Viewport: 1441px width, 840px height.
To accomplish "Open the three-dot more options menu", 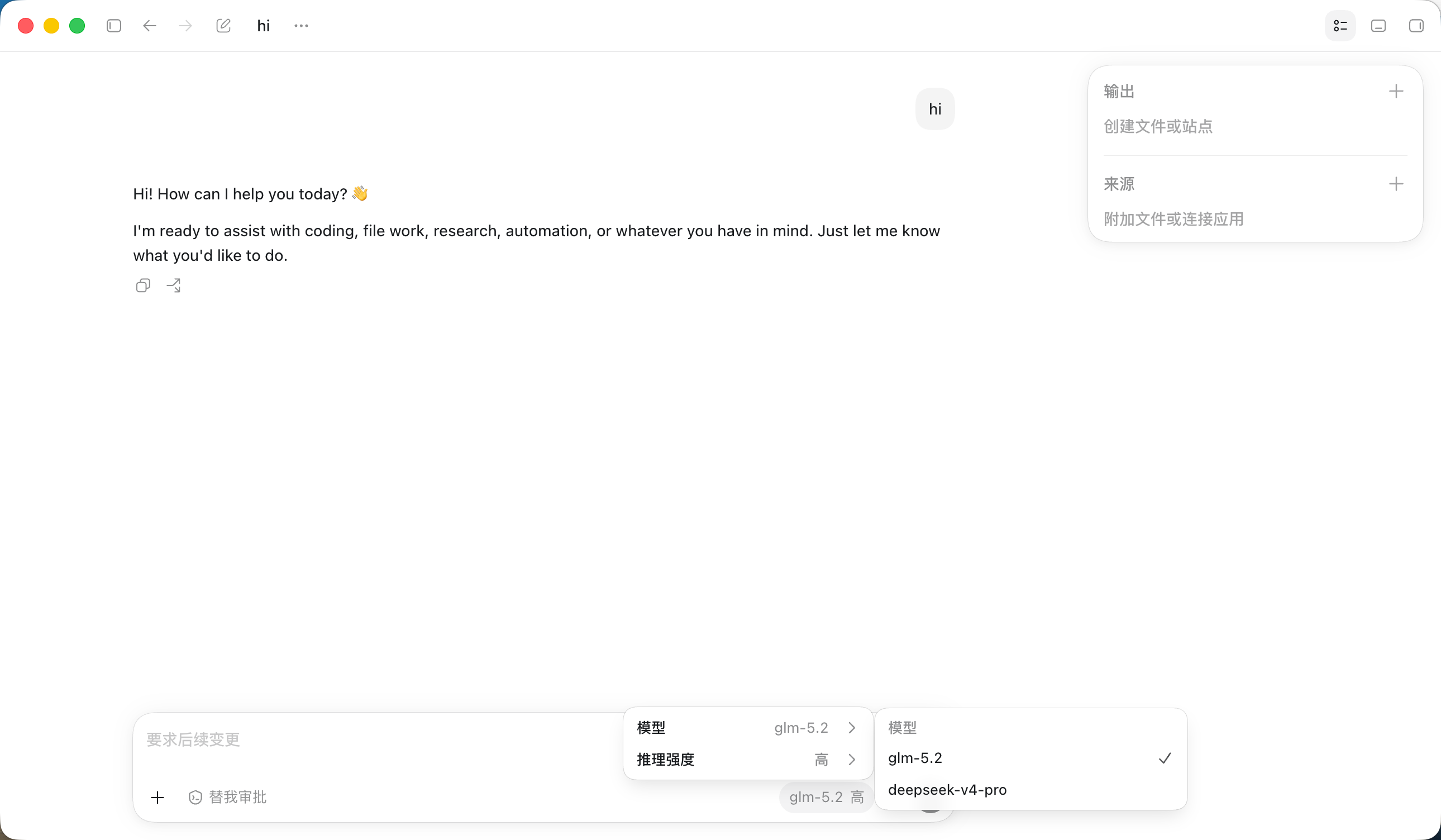I will click(302, 26).
